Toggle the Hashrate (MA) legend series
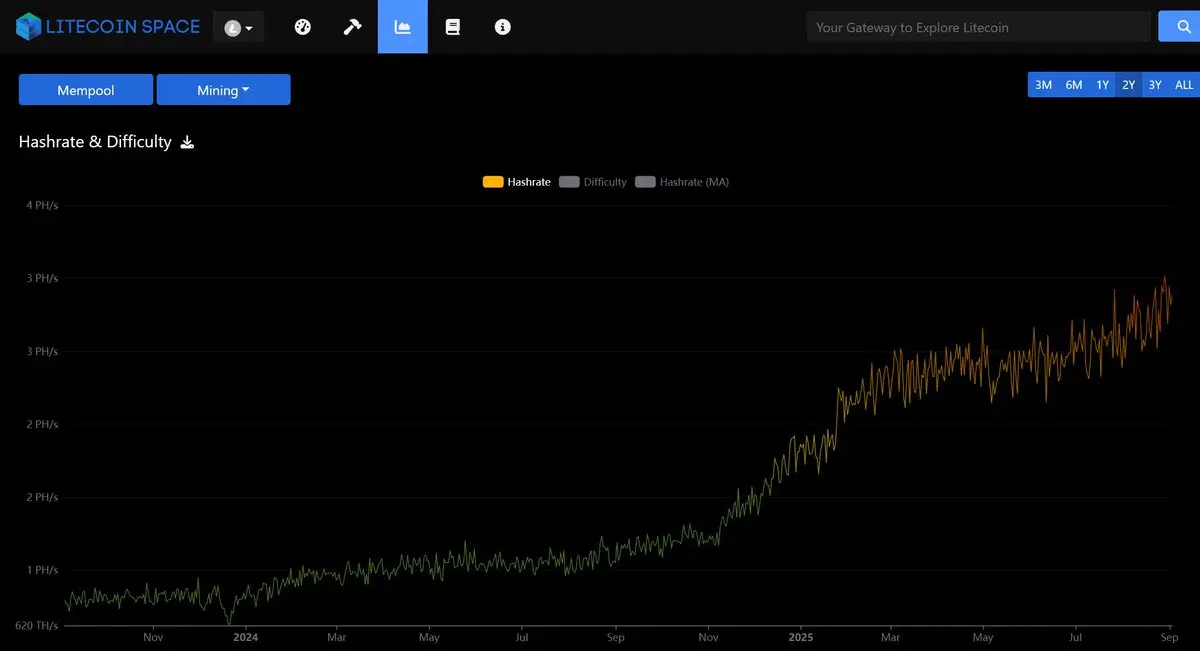1200x651 pixels. click(682, 182)
